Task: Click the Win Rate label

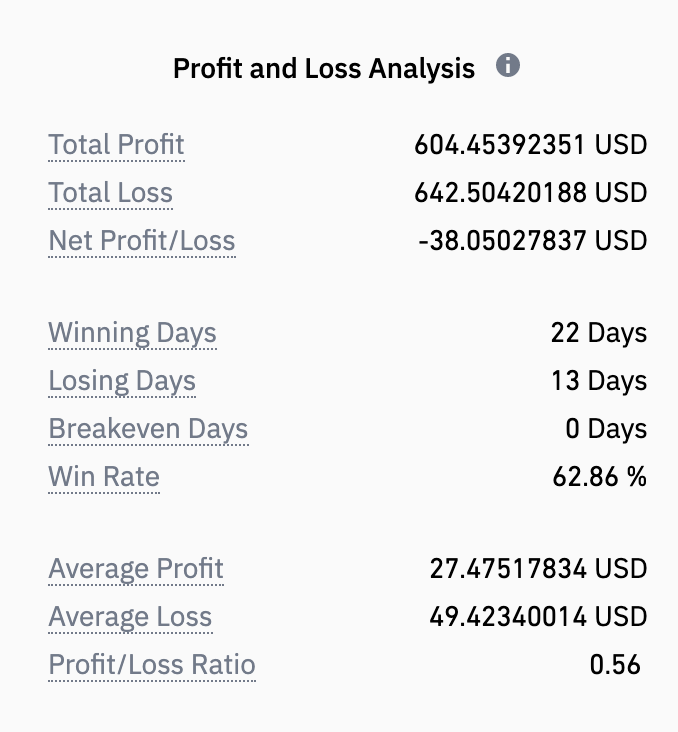Action: [104, 477]
